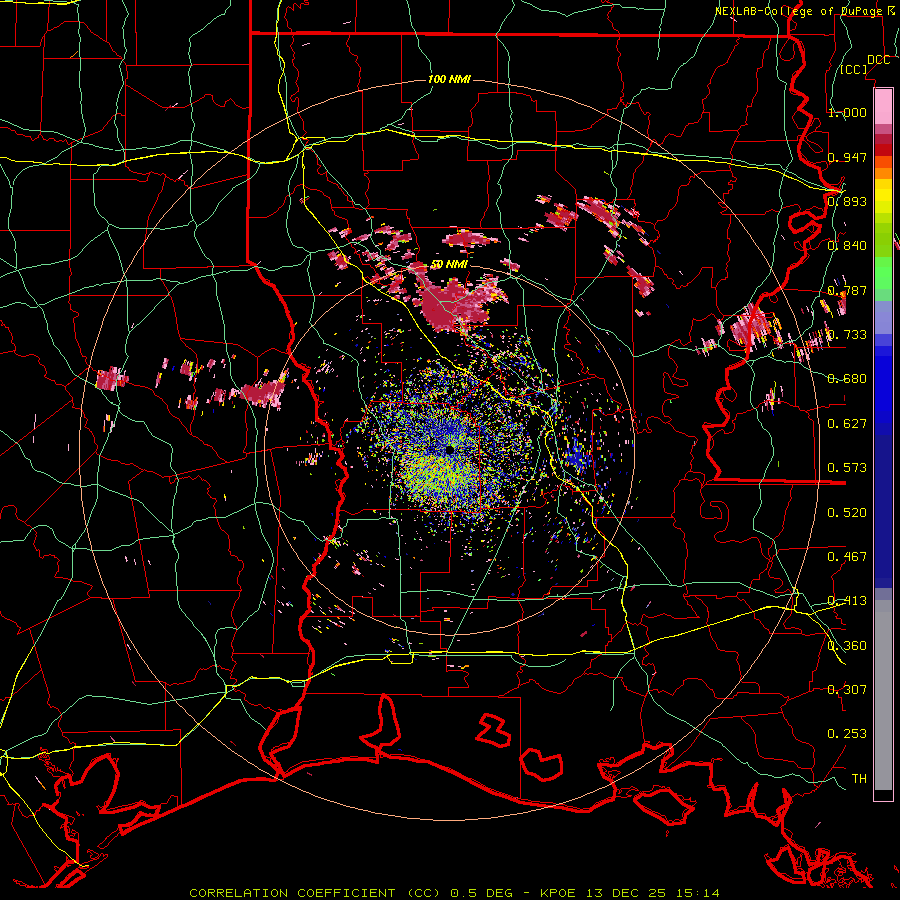Select the 0.467 scale value
900x900 pixels.
[847, 557]
